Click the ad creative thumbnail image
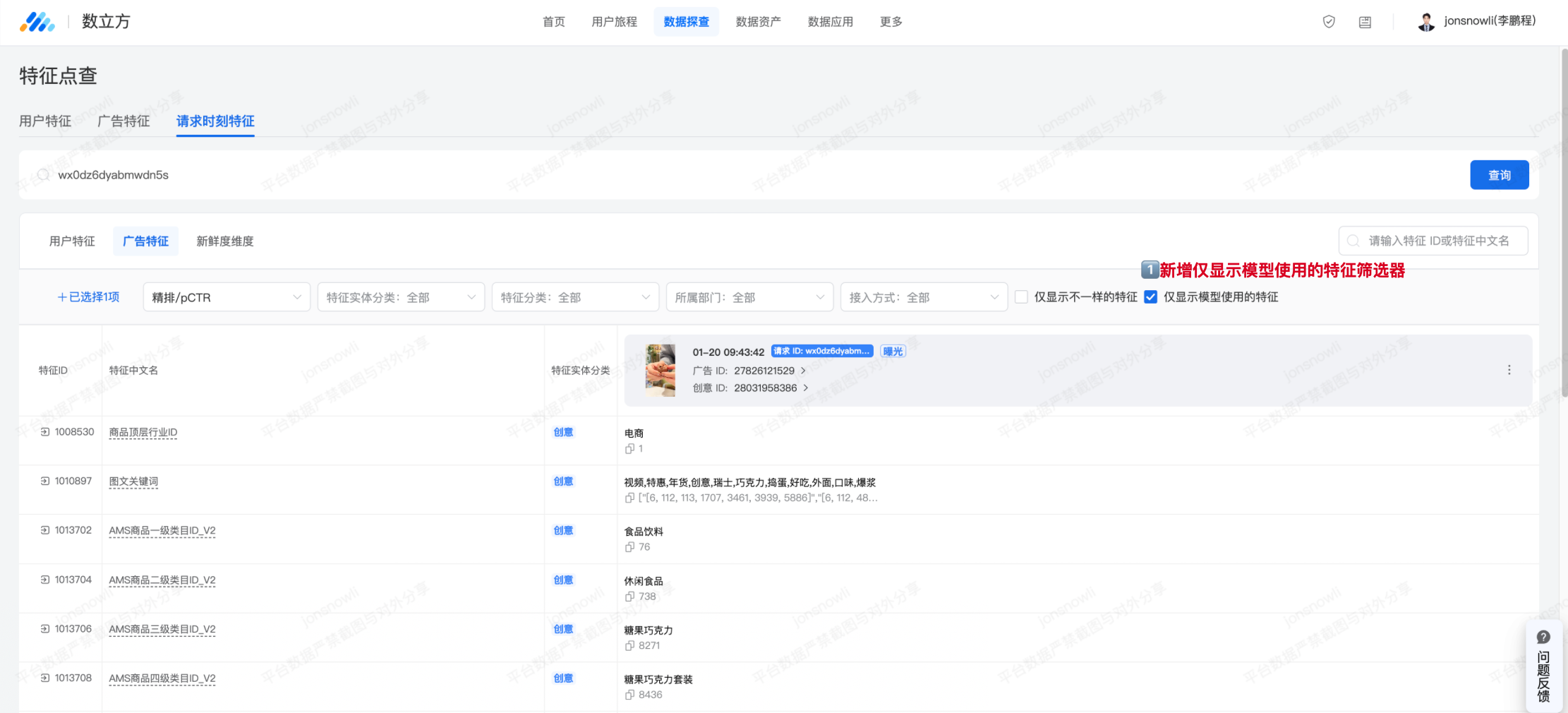This screenshot has width=1568, height=713. [661, 370]
